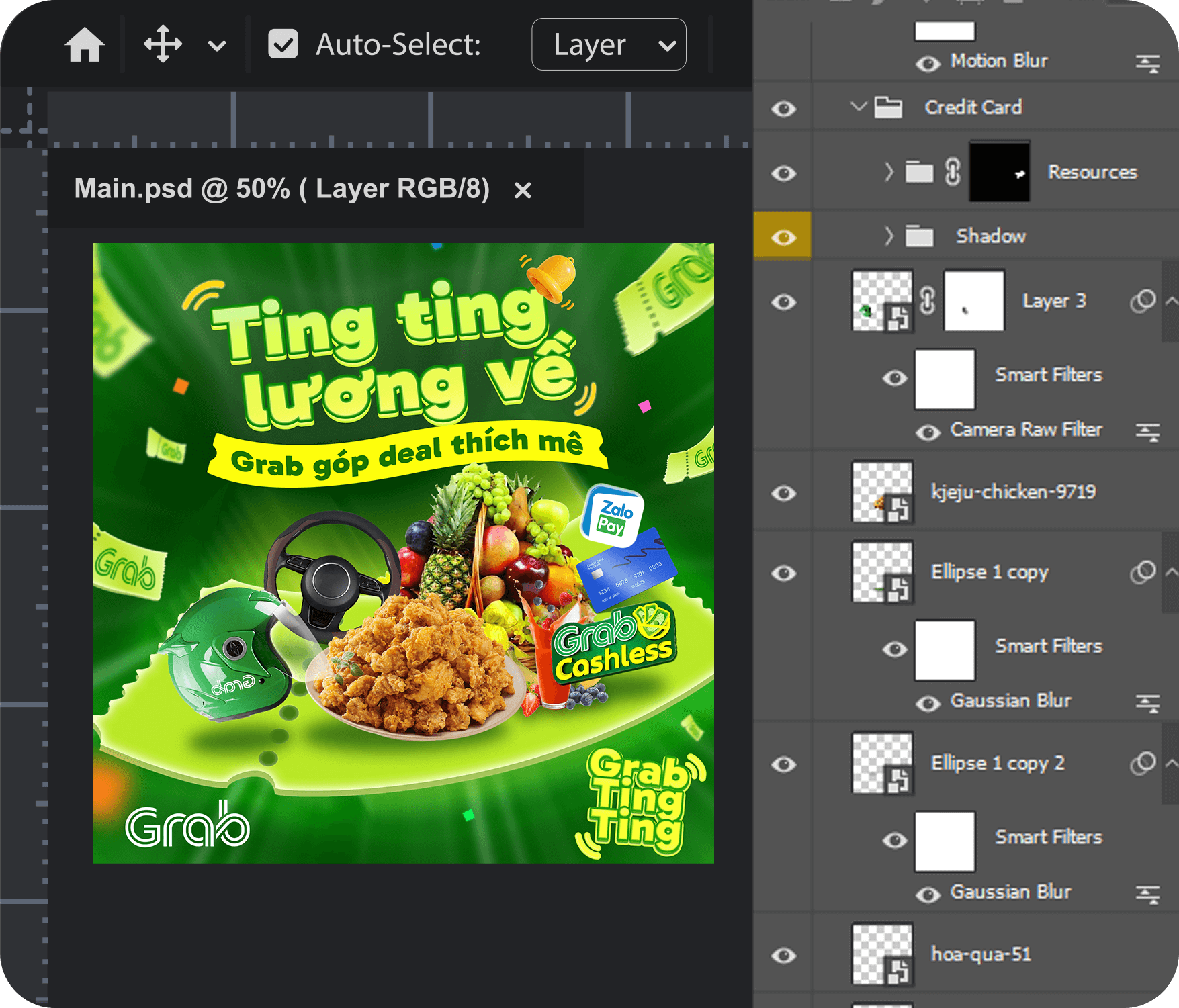Image resolution: width=1179 pixels, height=1008 pixels.
Task: Hide the Ellipse 1 copy layer
Action: click(x=783, y=574)
